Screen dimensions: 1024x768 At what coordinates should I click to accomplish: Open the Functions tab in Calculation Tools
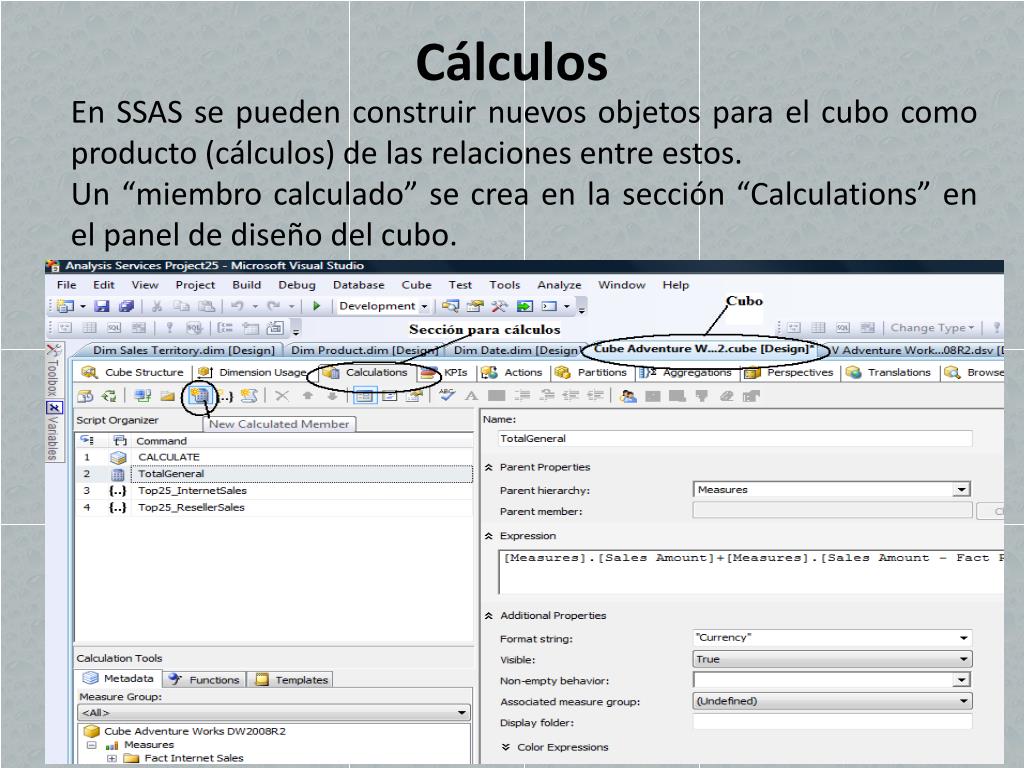(204, 680)
